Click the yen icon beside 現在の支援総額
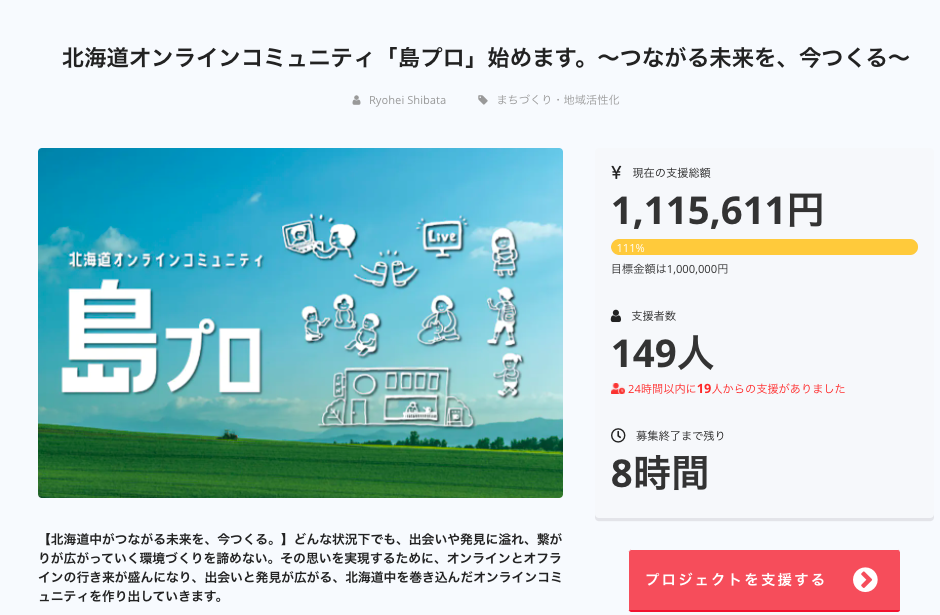The width and height of the screenshot is (940, 615). (616, 172)
